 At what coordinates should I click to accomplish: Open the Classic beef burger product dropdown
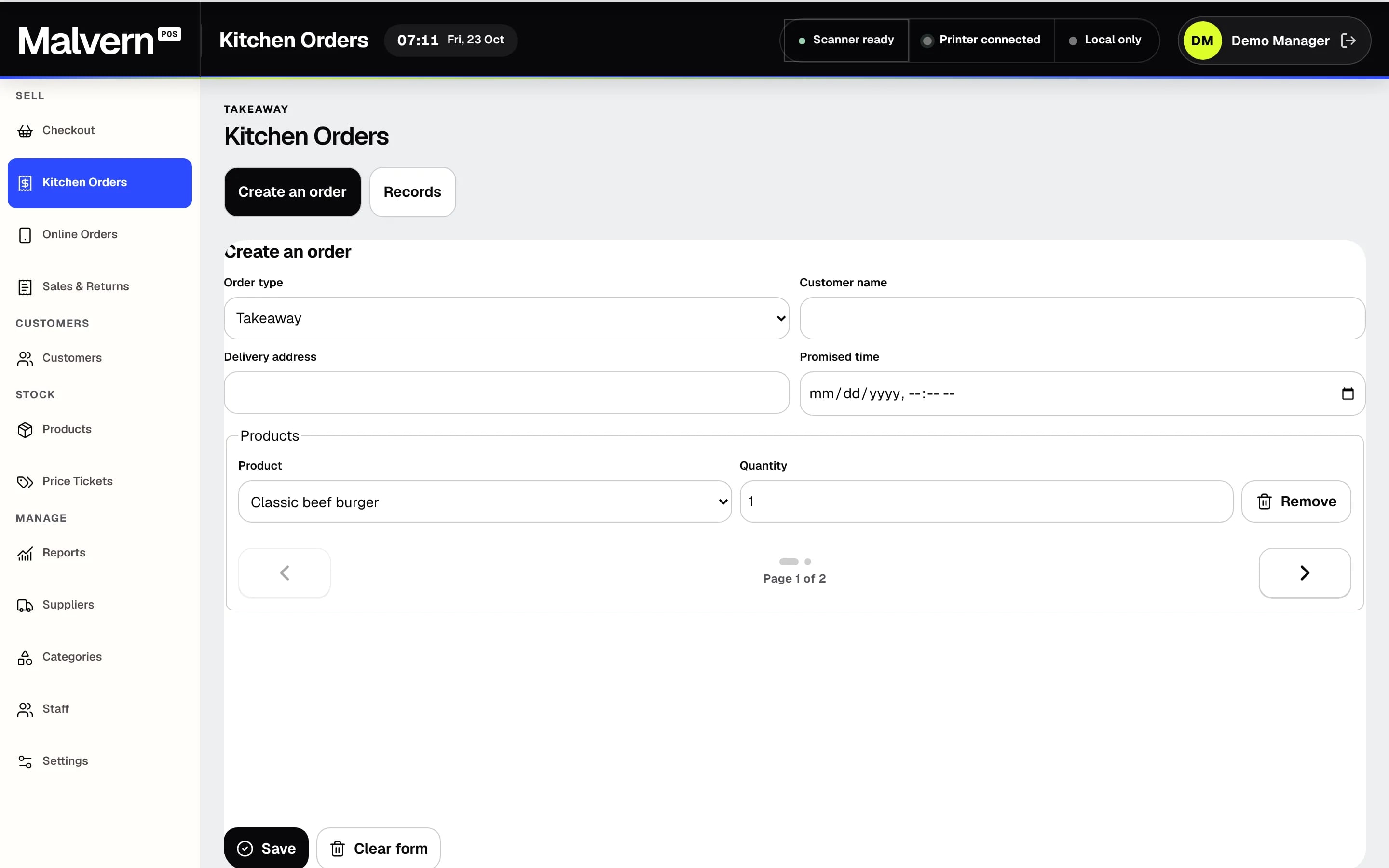pyautogui.click(x=484, y=502)
